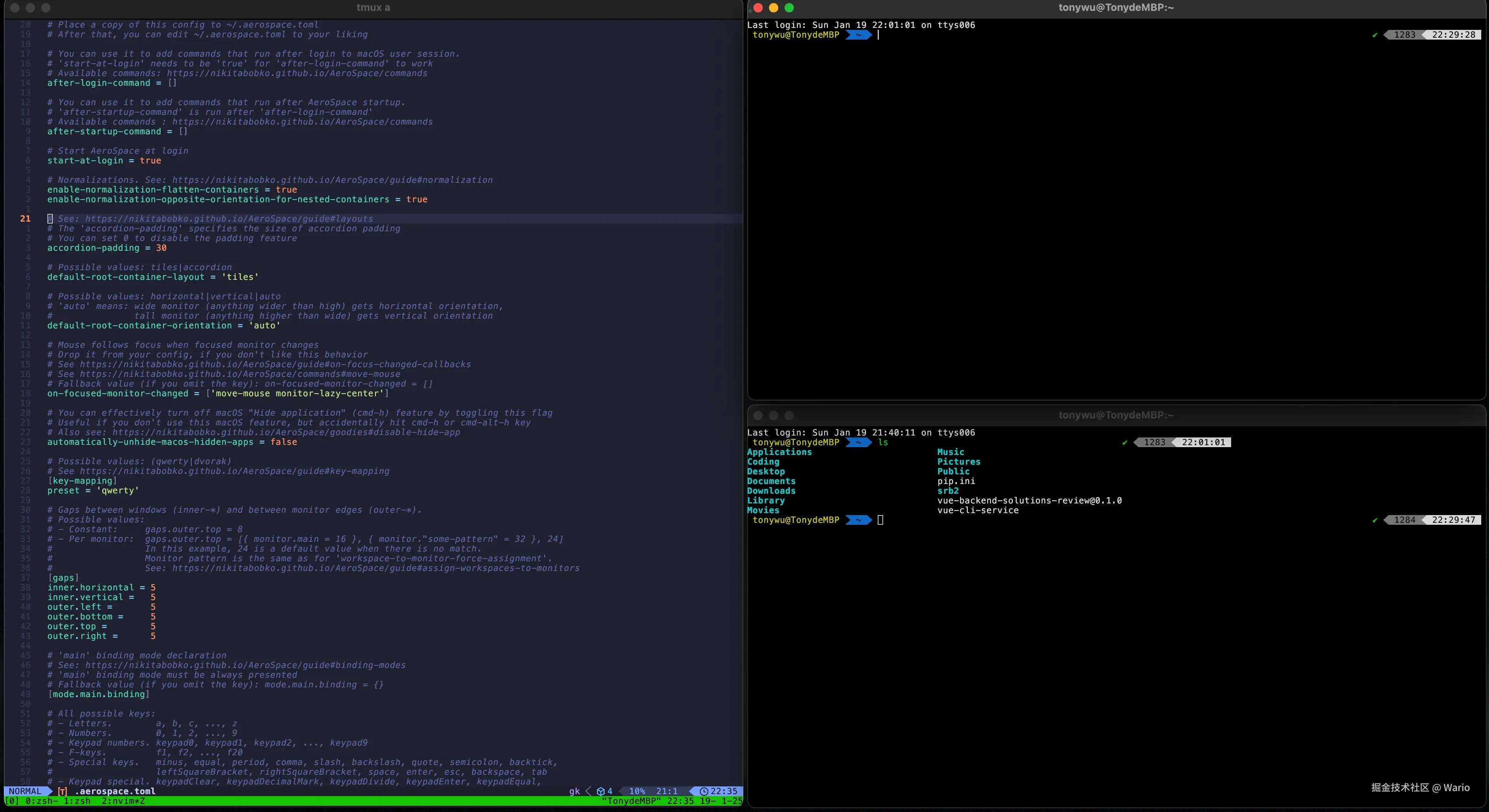This screenshot has width=1489, height=812.
Task: Close the top-right terminal with red button
Action: click(x=758, y=7)
